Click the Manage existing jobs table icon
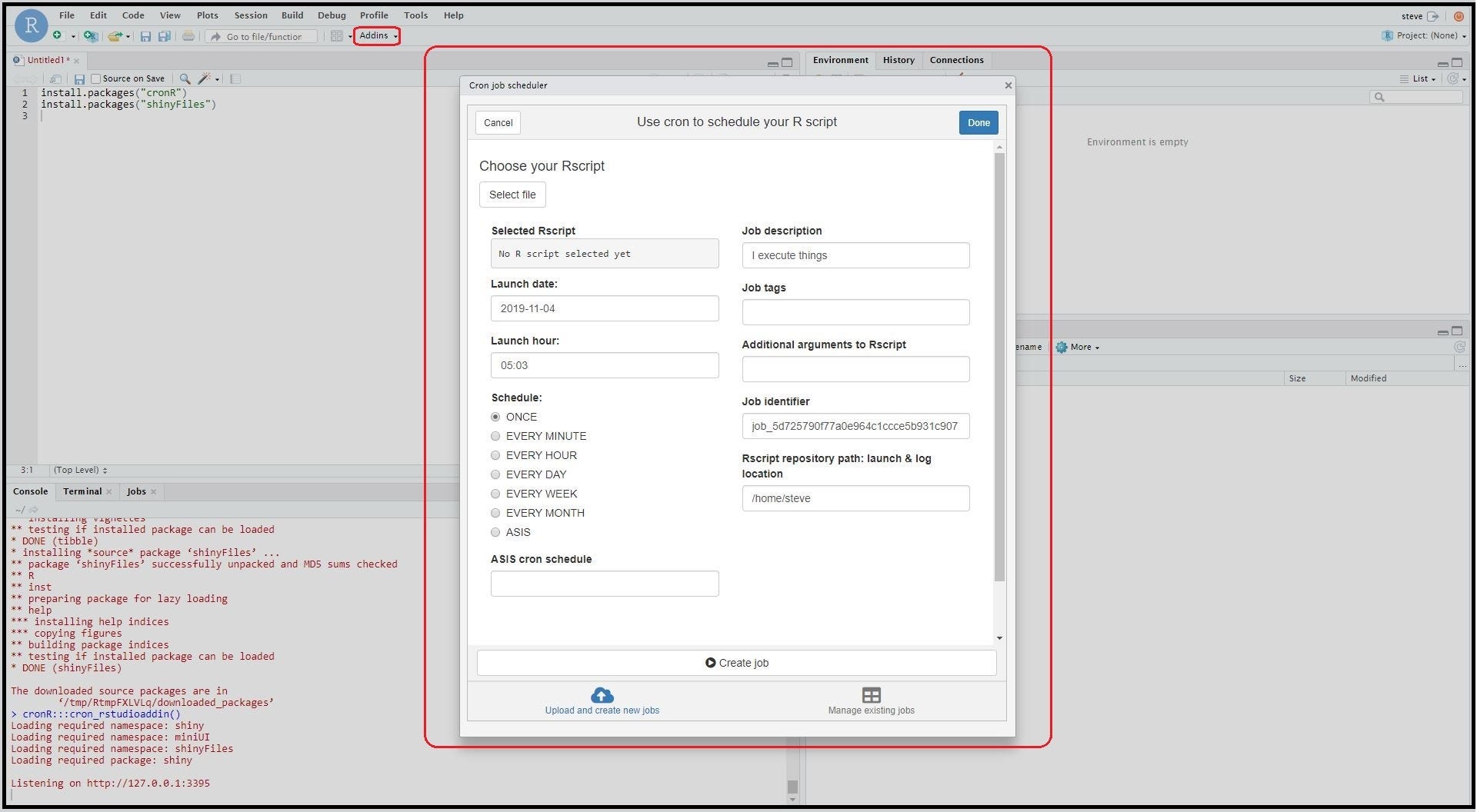The width and height of the screenshot is (1477, 812). click(871, 695)
